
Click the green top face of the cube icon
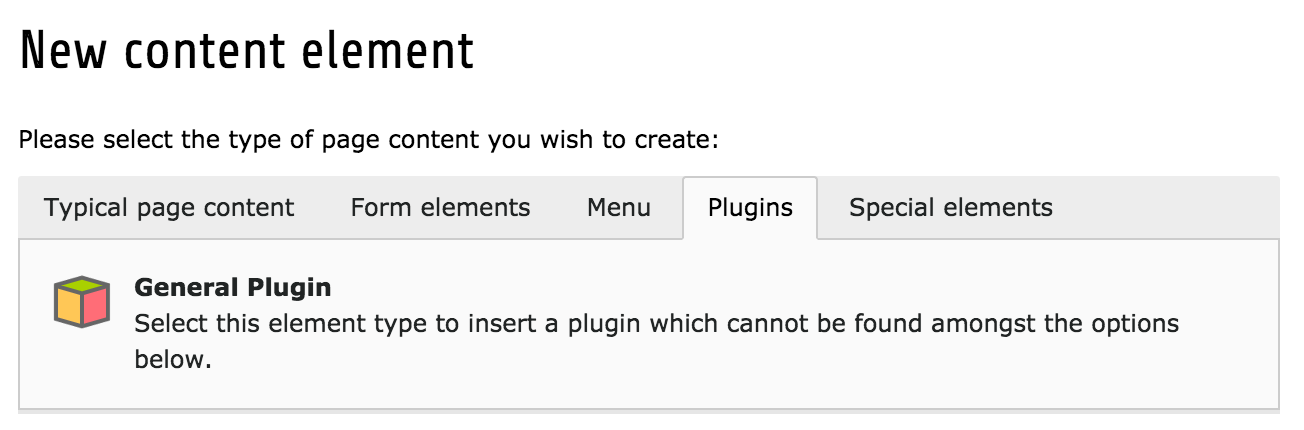click(81, 286)
